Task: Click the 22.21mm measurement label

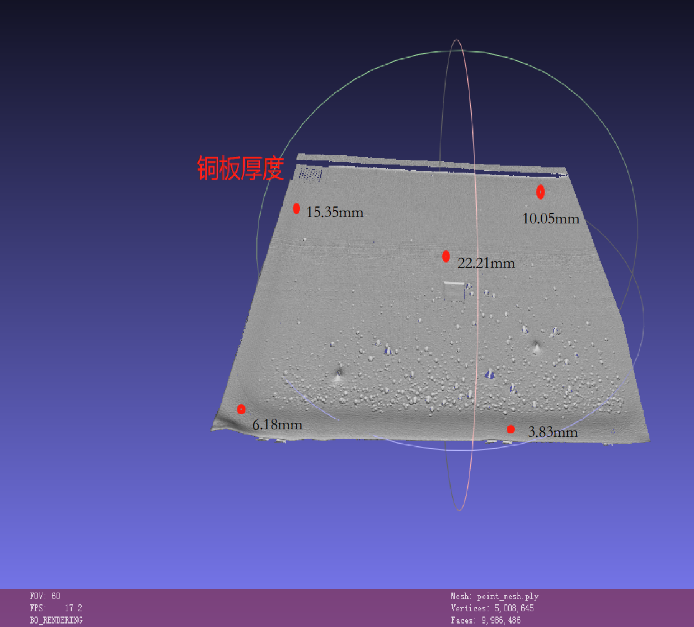Action: click(x=485, y=263)
